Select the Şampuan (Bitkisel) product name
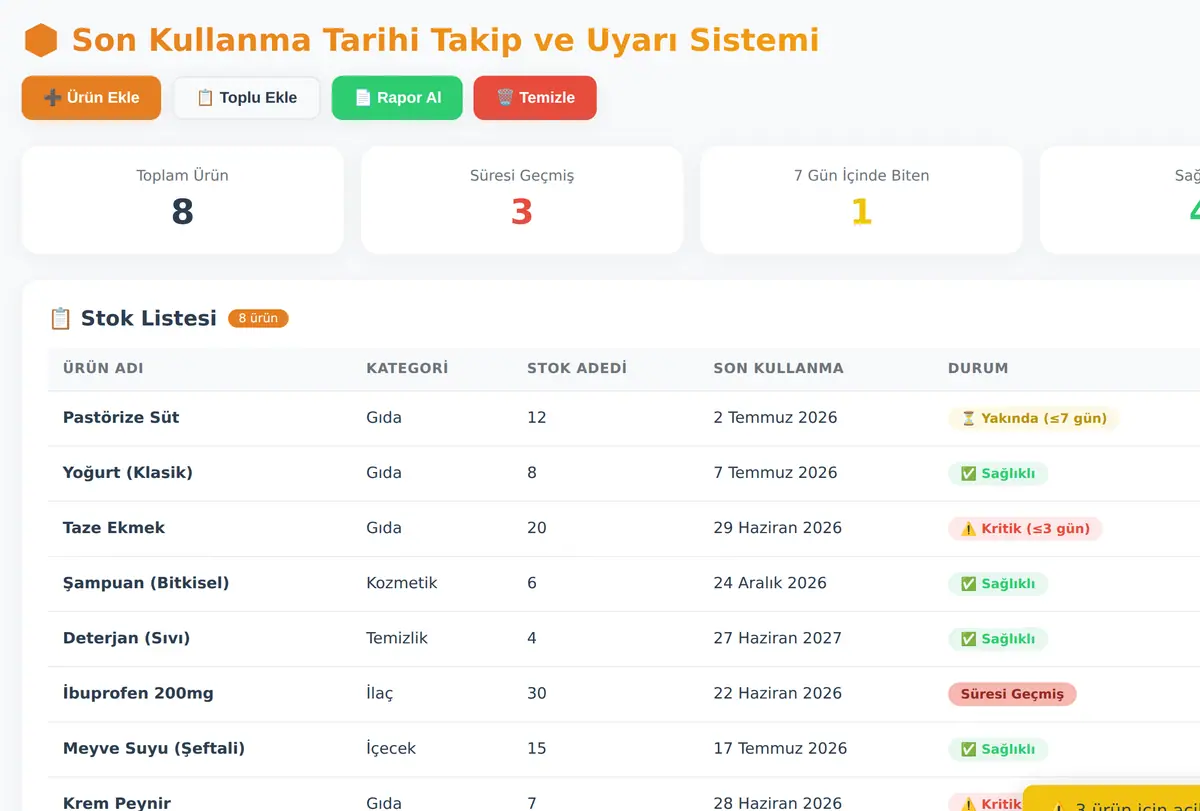This screenshot has width=1200, height=811. pyautogui.click(x=146, y=583)
